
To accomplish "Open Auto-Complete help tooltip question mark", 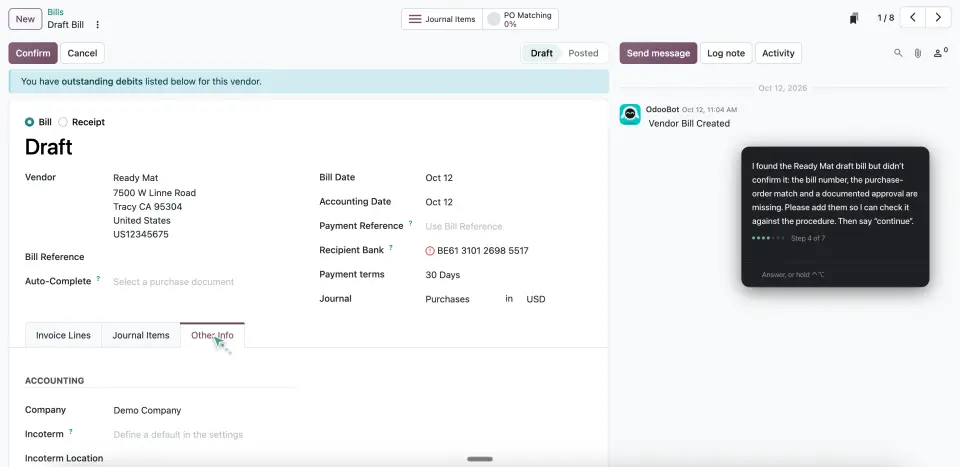I will point(98,278).
